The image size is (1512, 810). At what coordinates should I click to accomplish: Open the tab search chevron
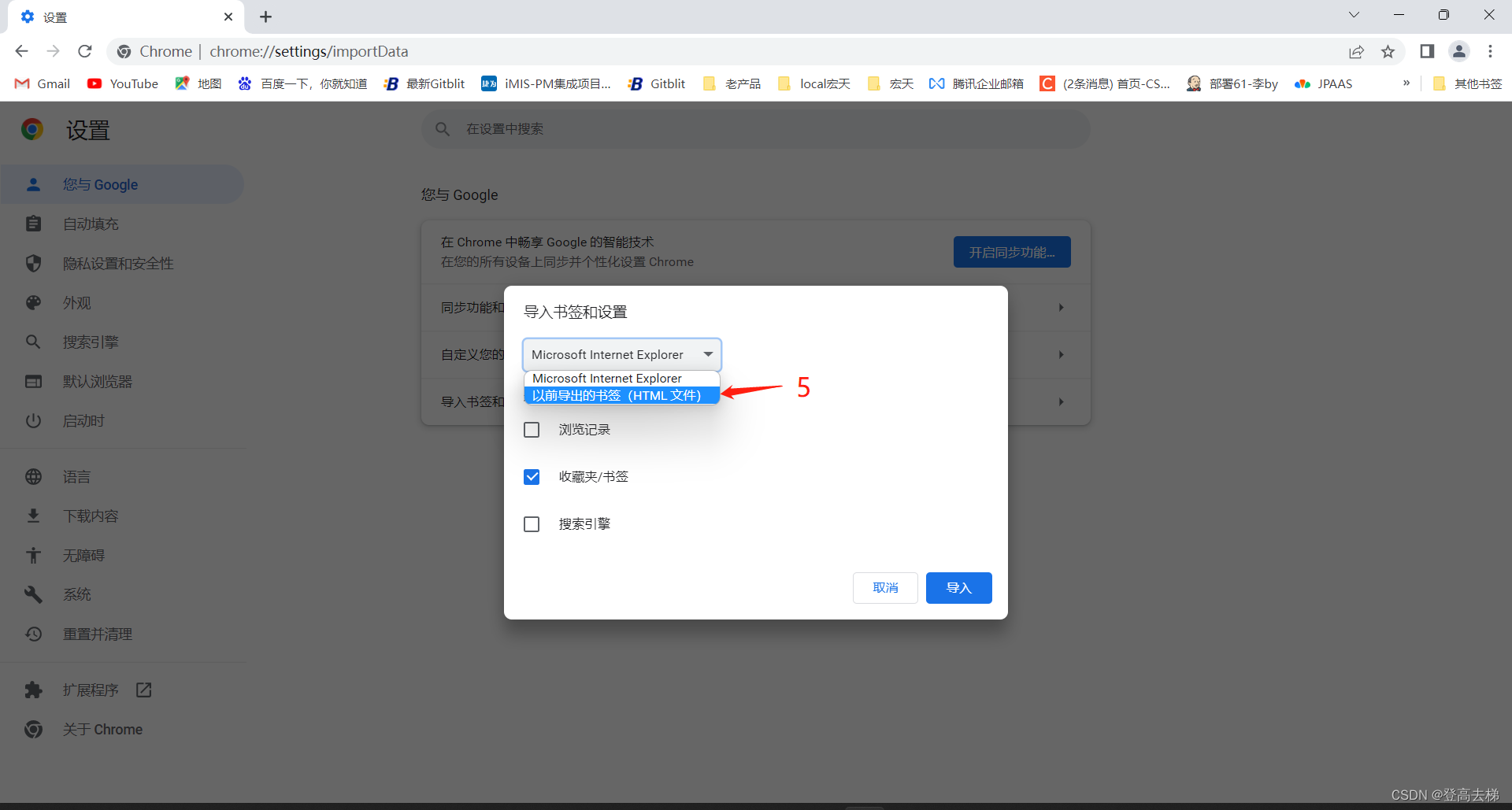click(1354, 15)
